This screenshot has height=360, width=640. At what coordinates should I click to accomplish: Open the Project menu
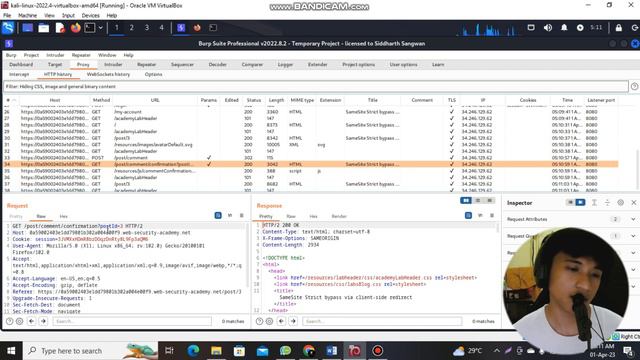click(31, 55)
